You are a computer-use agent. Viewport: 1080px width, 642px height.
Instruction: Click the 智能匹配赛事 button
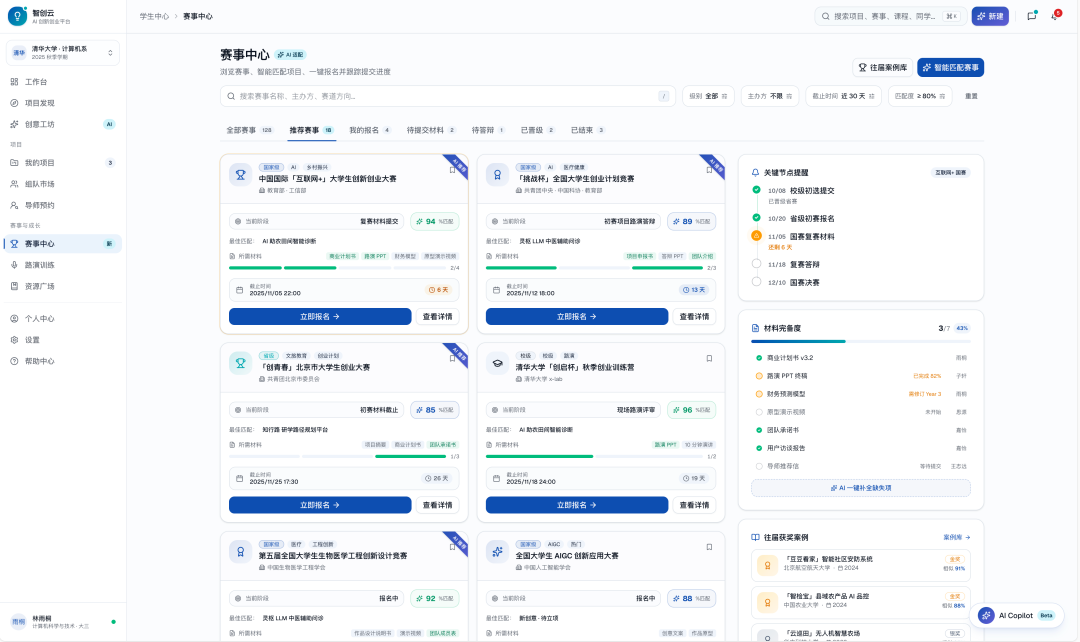click(x=951, y=68)
